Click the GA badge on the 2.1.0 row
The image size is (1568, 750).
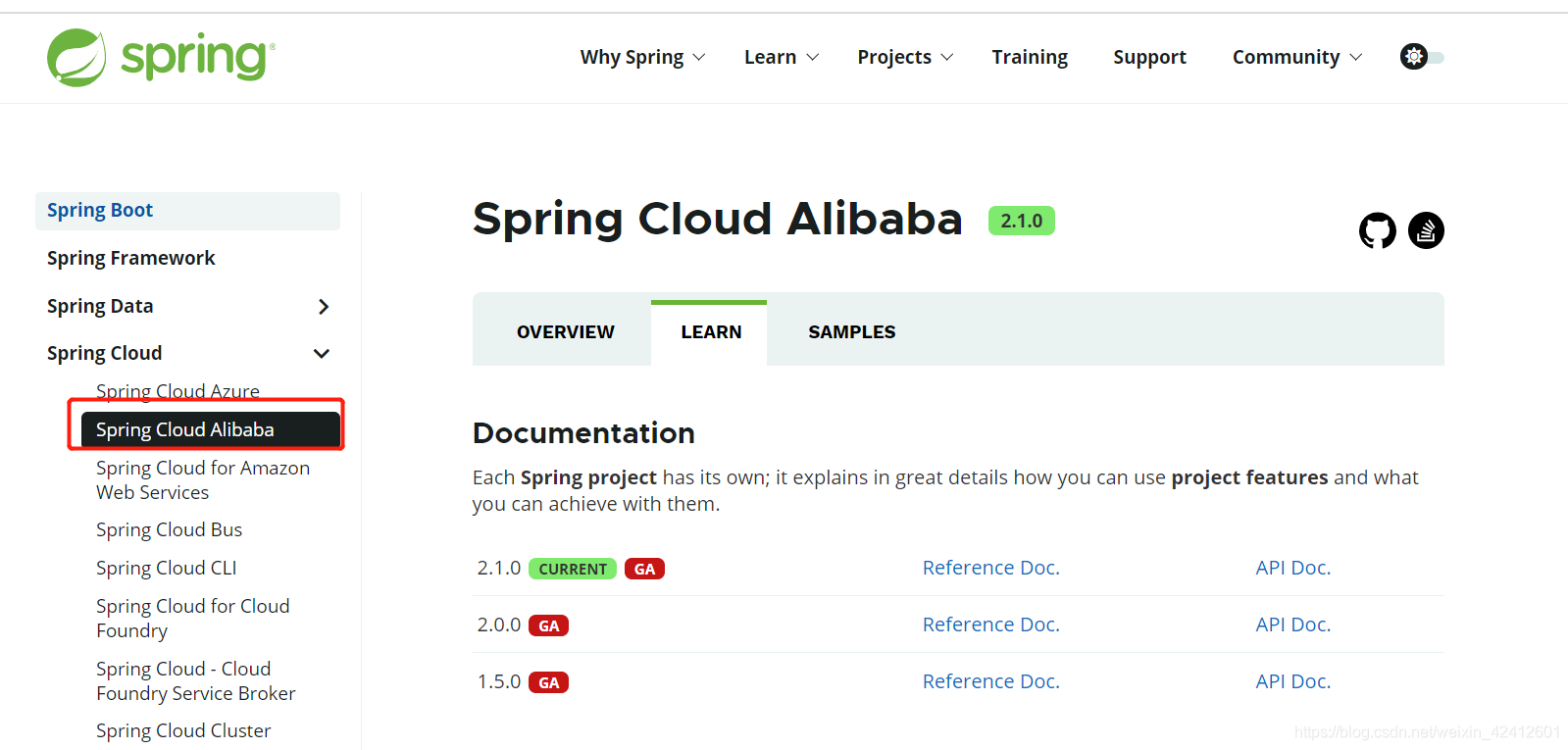pyautogui.click(x=644, y=569)
